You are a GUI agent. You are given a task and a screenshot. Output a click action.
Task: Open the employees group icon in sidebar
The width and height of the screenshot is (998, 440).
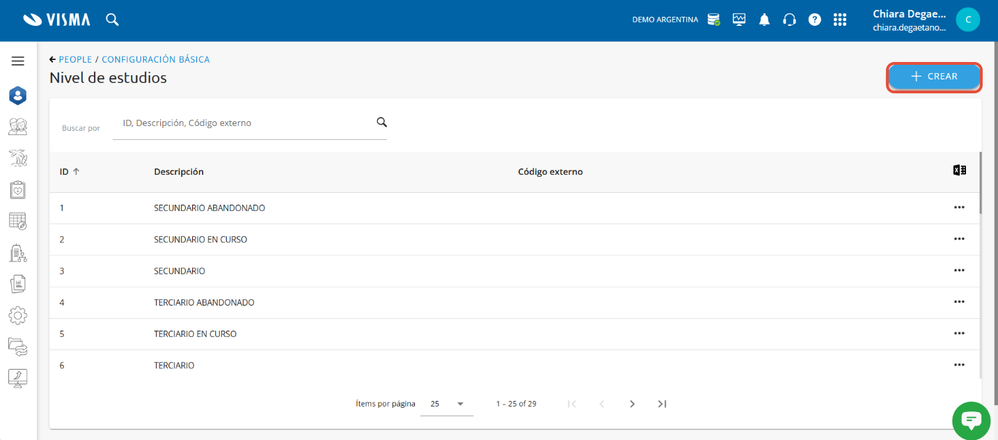pyautogui.click(x=18, y=127)
